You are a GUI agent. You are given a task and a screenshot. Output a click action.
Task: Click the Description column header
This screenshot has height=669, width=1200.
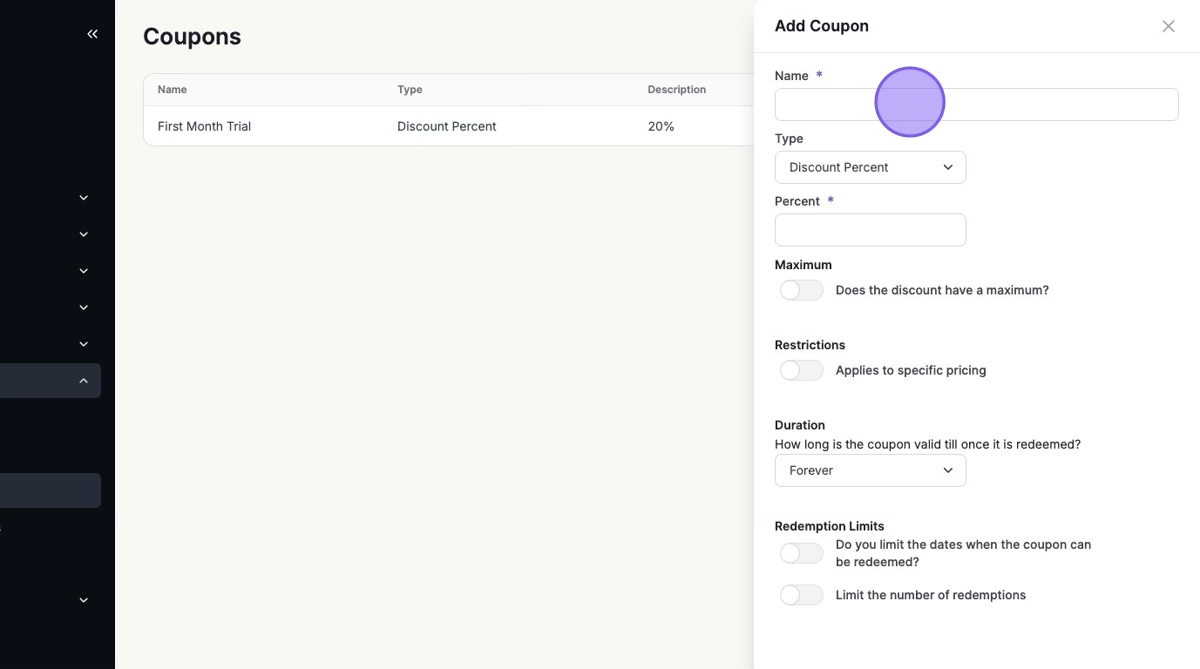click(x=676, y=90)
